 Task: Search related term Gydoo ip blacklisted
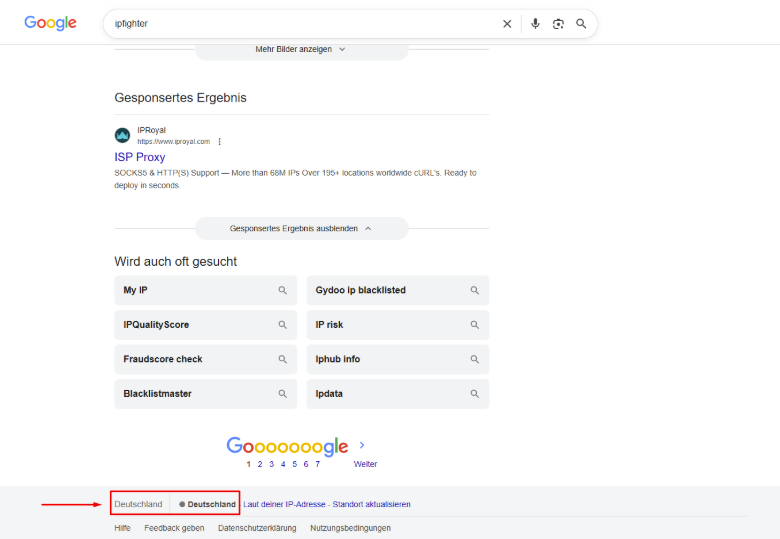point(397,290)
